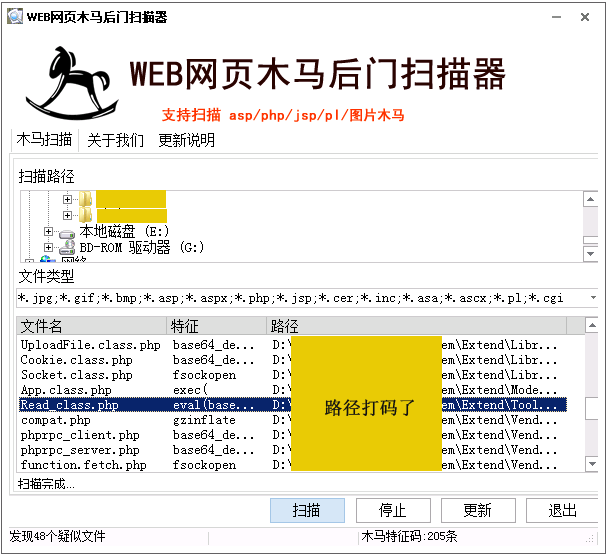Select the Socket.class.php row
Screen dimensions: 610x557
coord(292,375)
